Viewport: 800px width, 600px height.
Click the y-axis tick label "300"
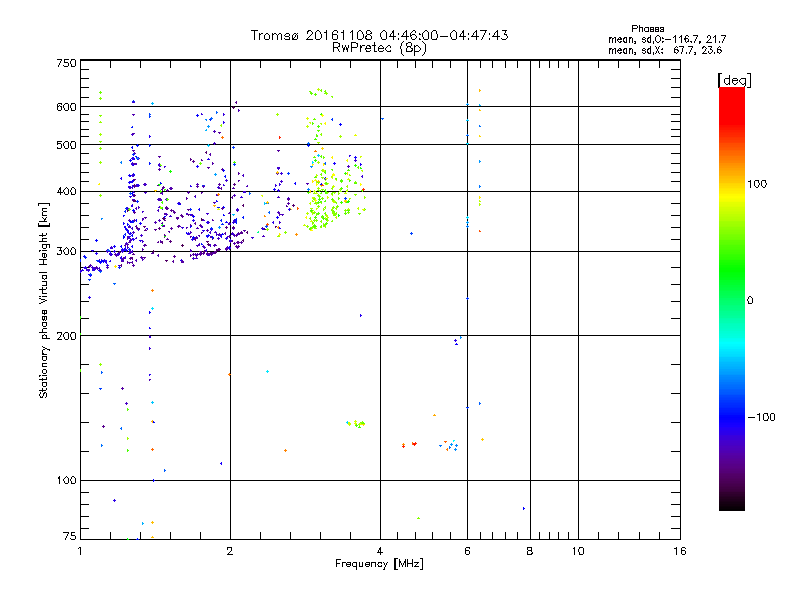66,251
